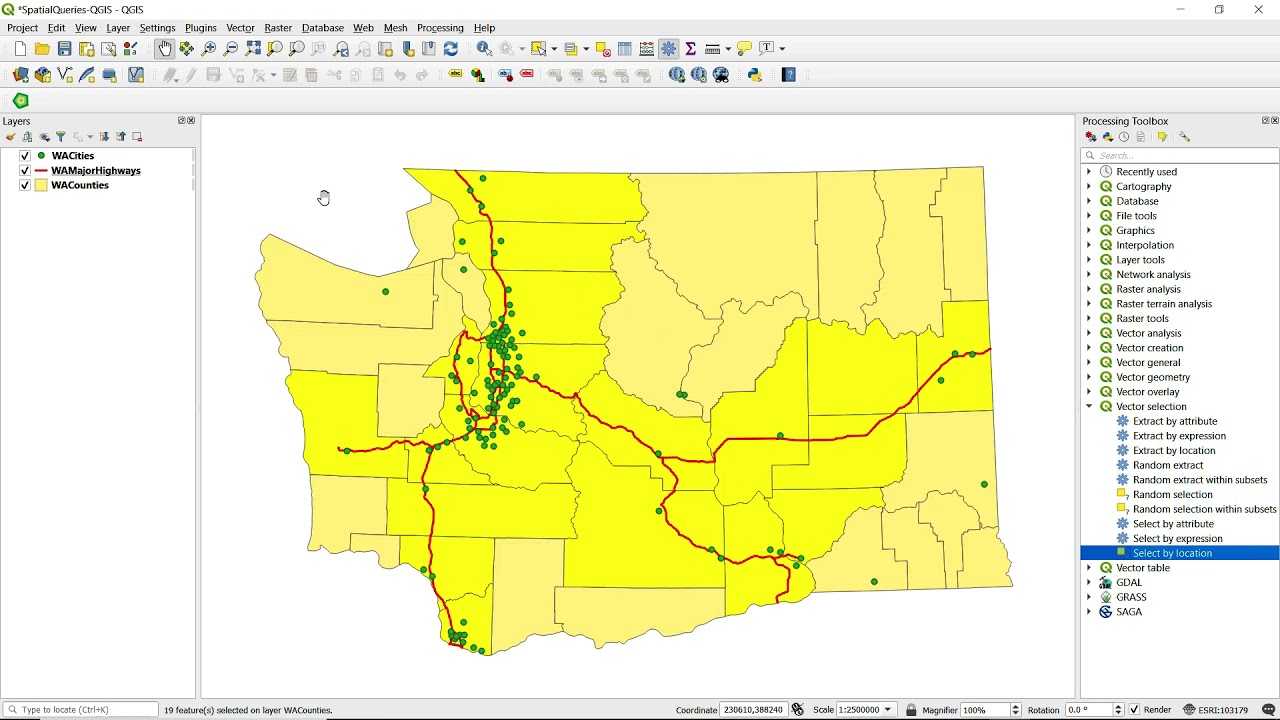
Task: Toggle visibility of WAMajorHighways layer
Action: point(25,171)
